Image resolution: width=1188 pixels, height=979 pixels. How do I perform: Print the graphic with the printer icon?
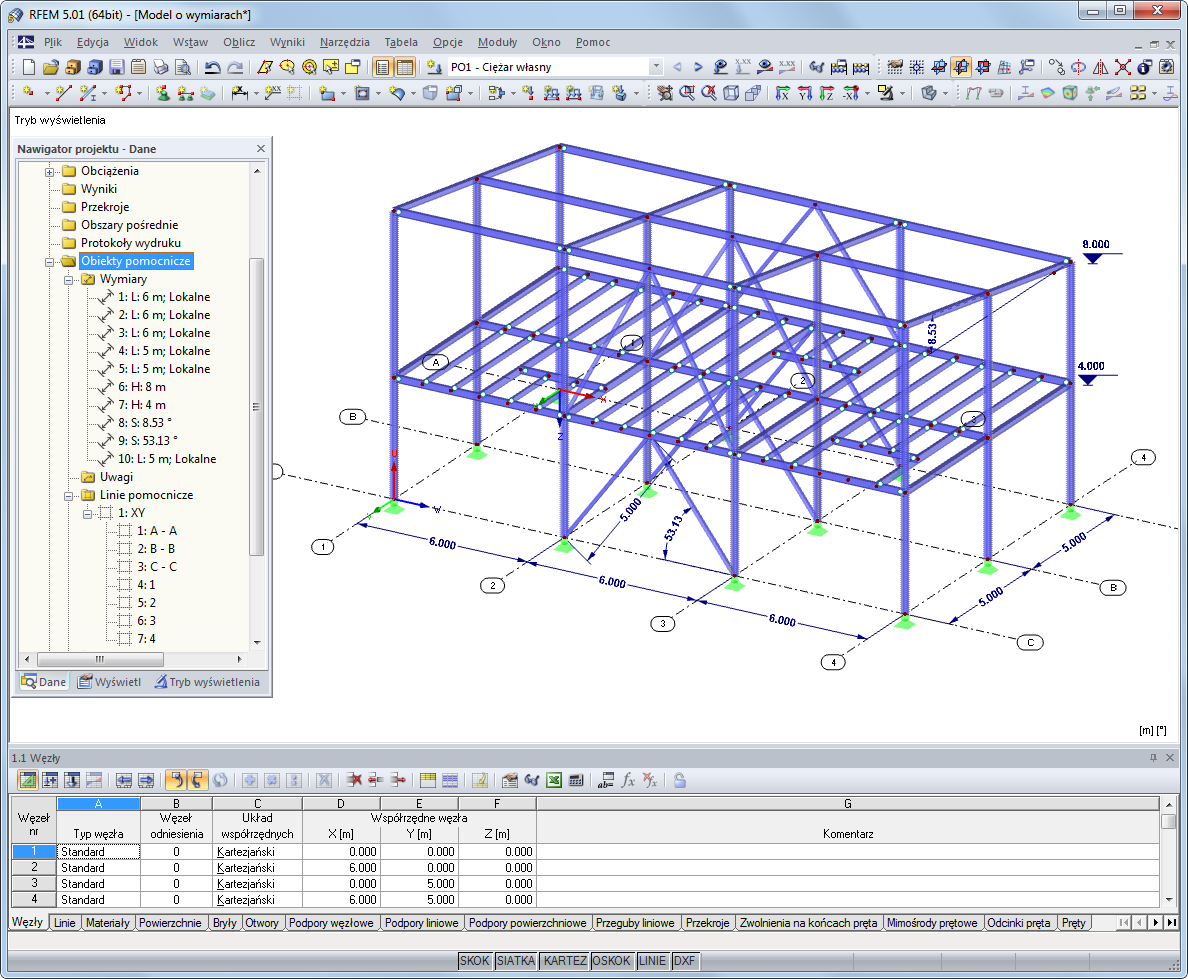tap(161, 67)
